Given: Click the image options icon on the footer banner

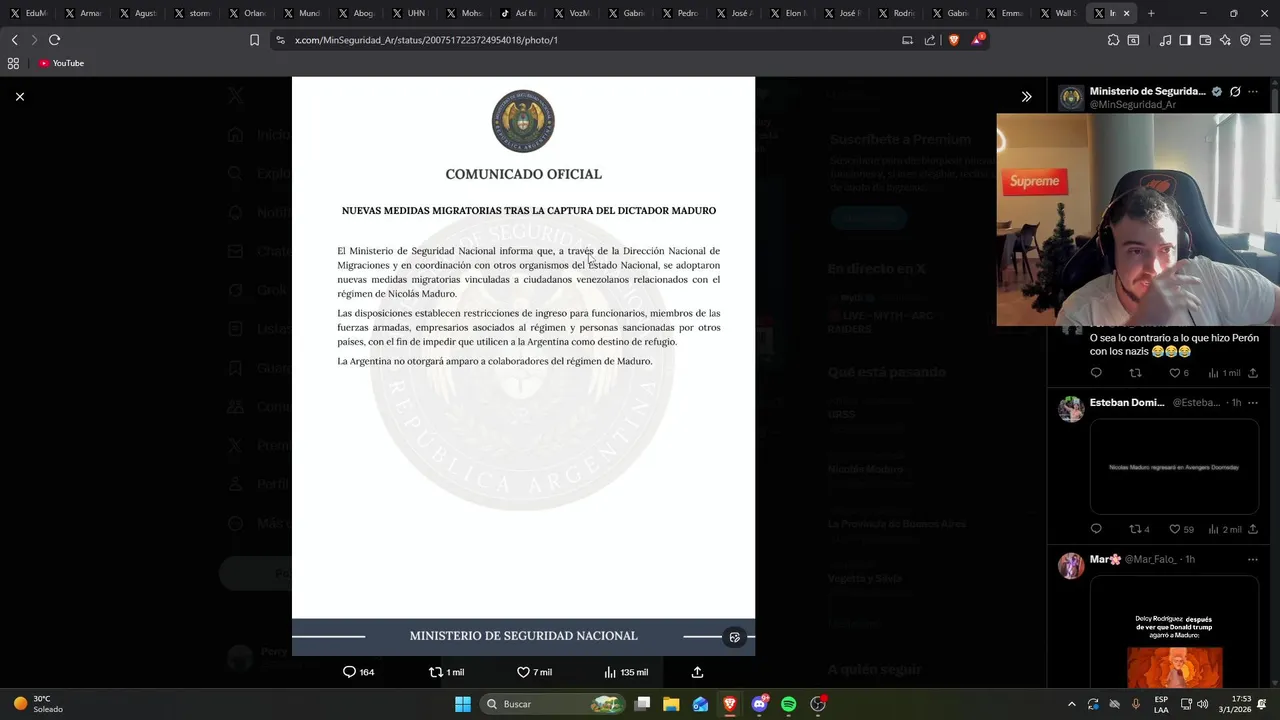Looking at the screenshot, I should pyautogui.click(x=734, y=637).
